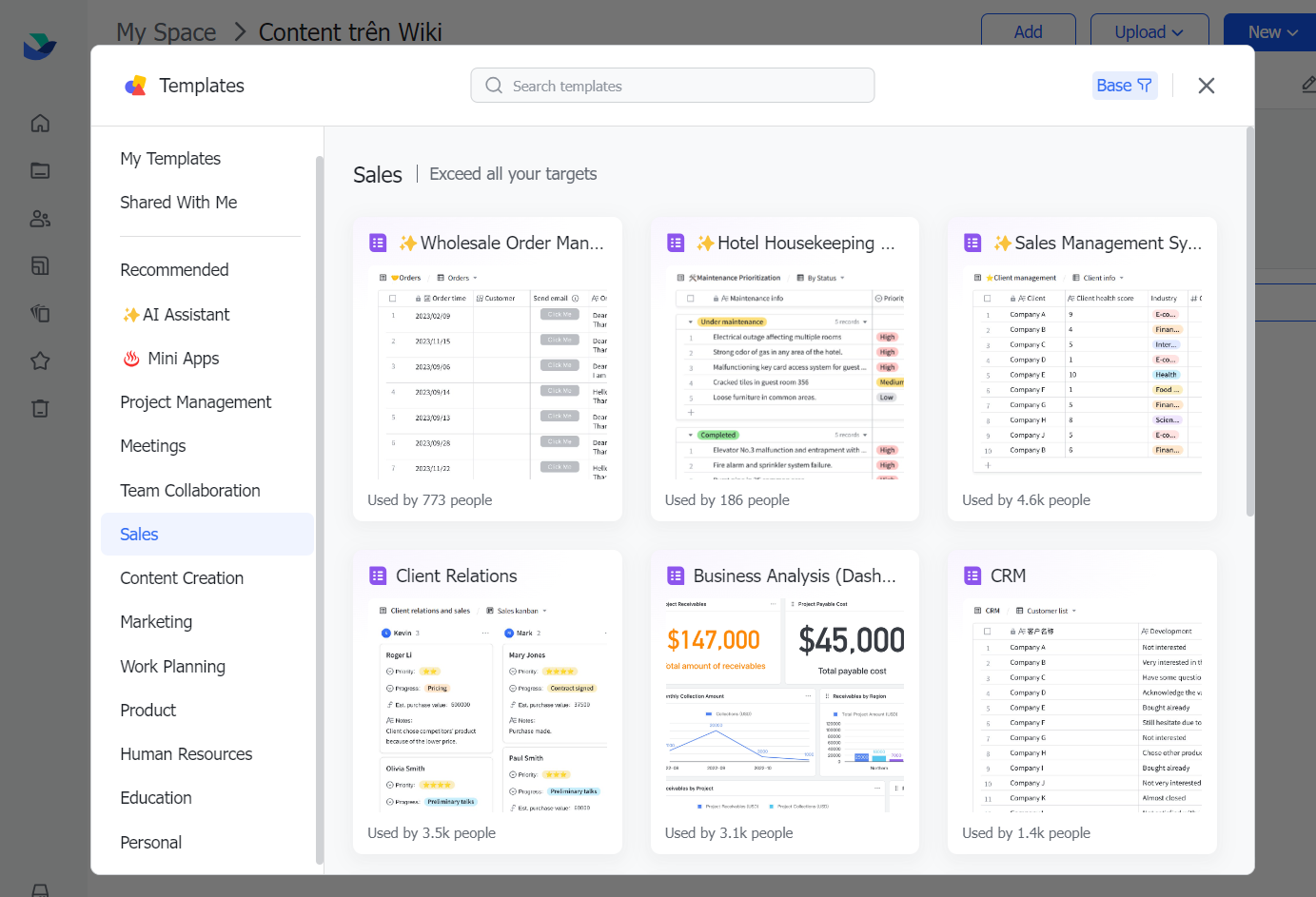
Task: Open trash icon in background sidebar
Action: point(40,408)
